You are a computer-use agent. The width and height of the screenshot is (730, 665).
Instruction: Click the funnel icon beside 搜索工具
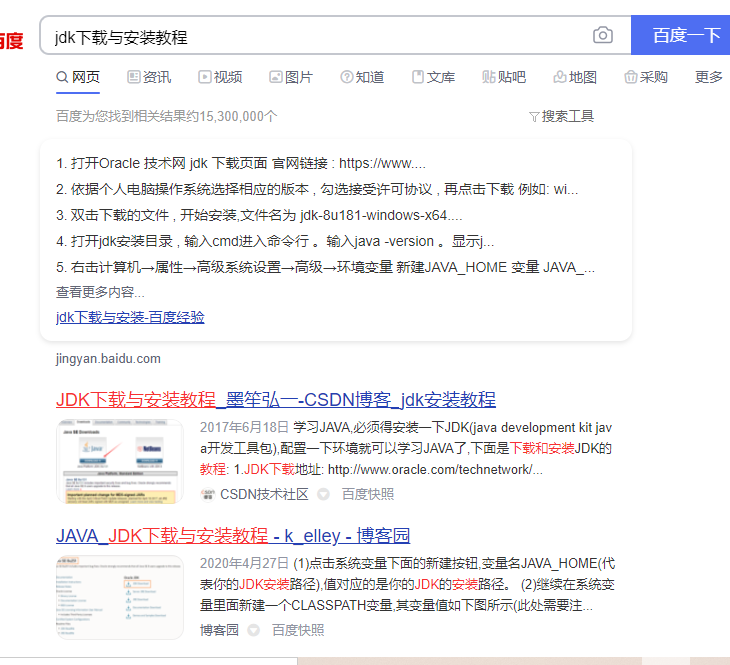[534, 116]
